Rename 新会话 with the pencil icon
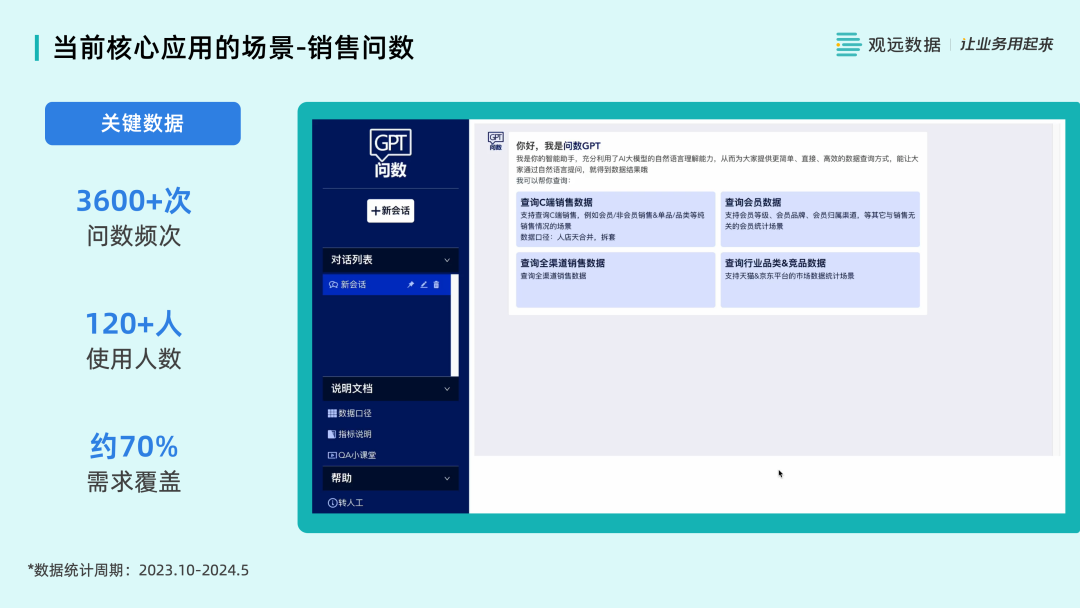The width and height of the screenshot is (1080, 608). click(x=423, y=285)
